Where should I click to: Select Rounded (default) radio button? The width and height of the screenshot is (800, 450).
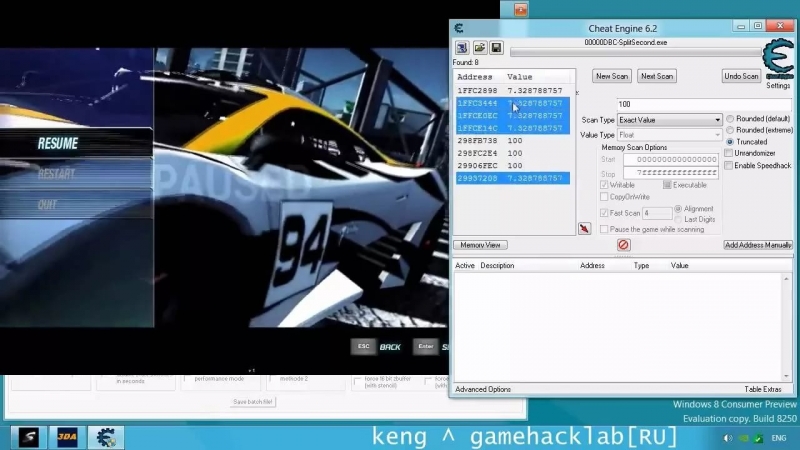click(730, 118)
